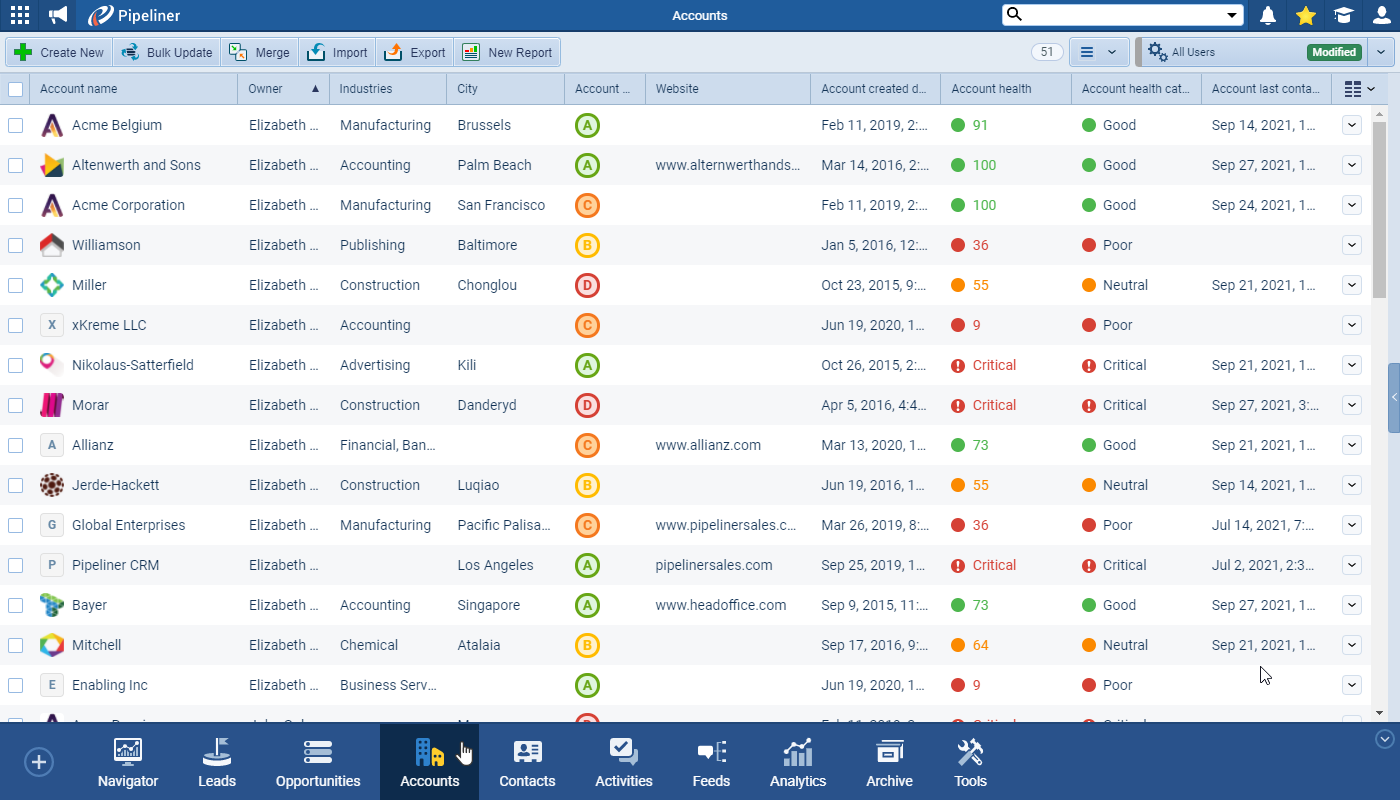Click the megaphone announcements icon
1400x800 pixels.
click(58, 15)
